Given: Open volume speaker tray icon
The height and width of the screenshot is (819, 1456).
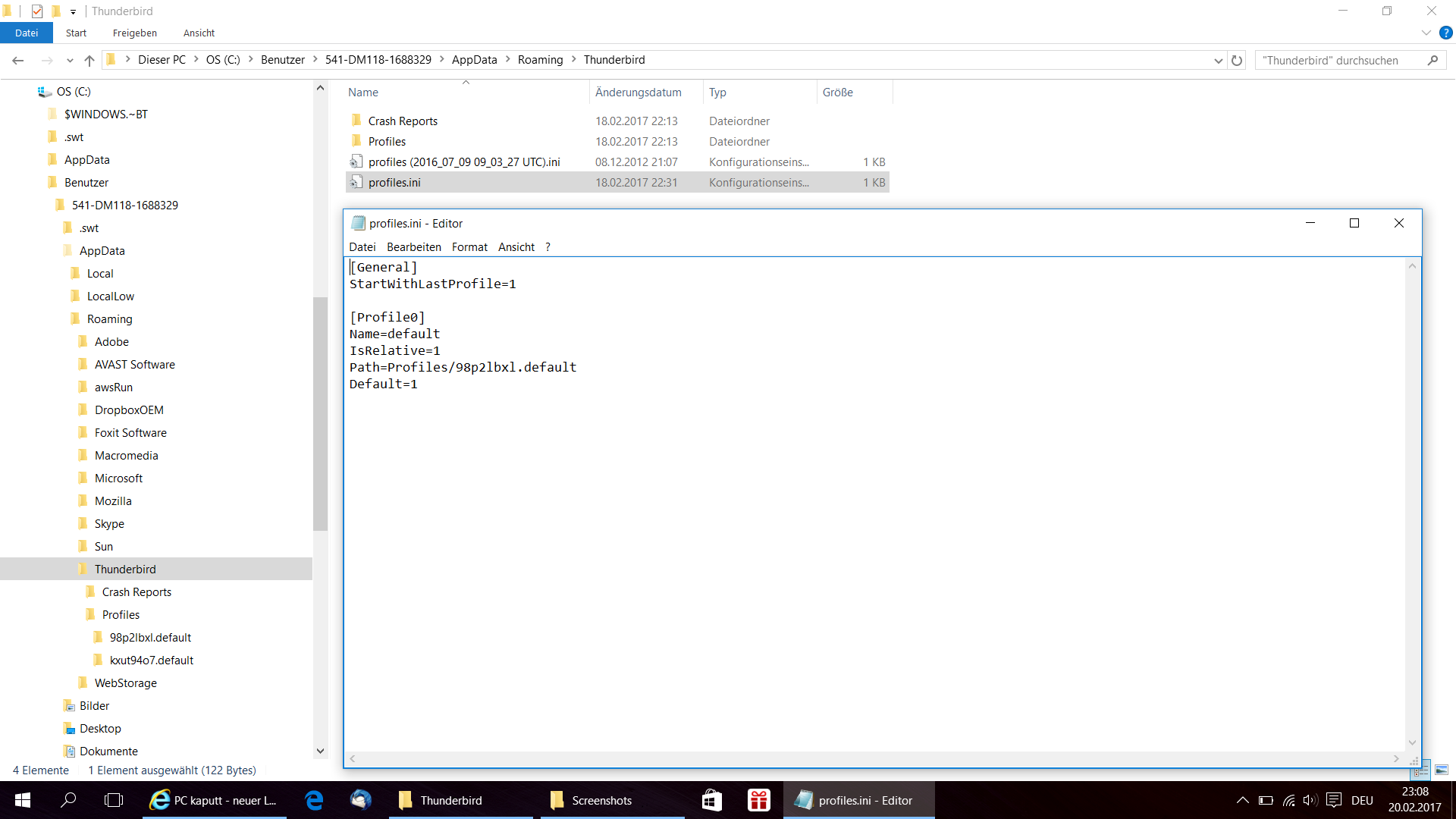Looking at the screenshot, I should [x=1310, y=800].
